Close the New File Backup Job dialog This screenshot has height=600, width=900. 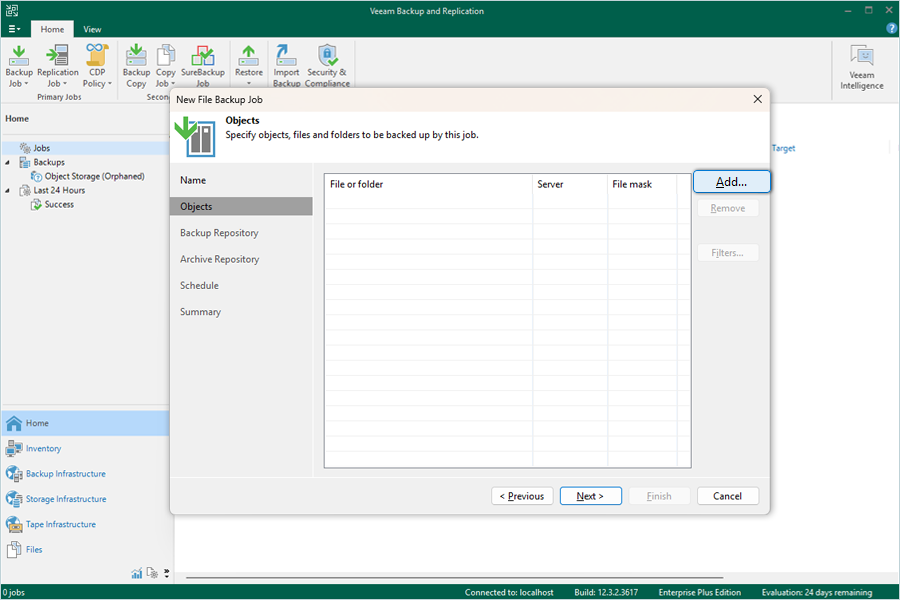point(758,99)
